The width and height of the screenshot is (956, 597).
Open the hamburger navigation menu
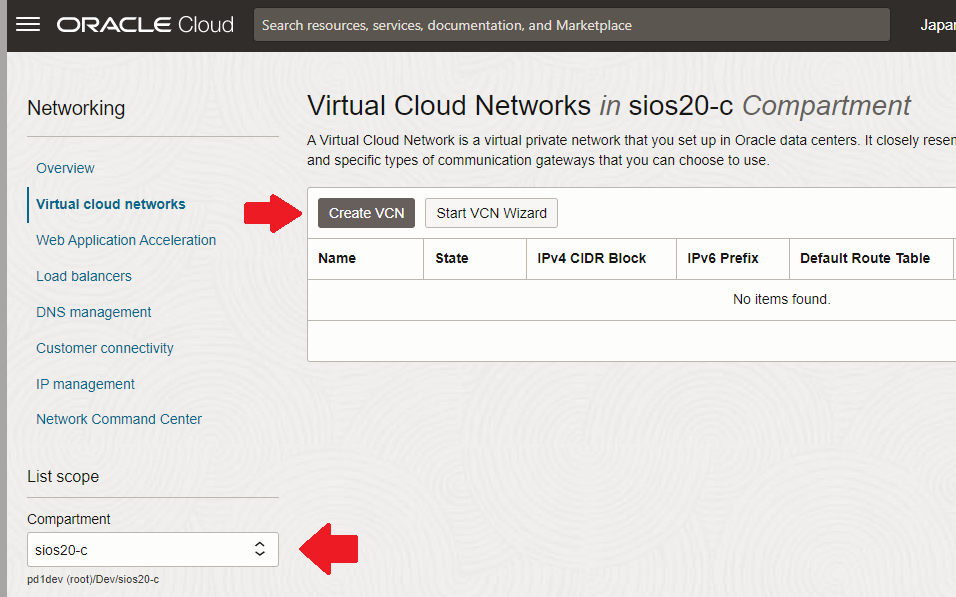tap(28, 24)
